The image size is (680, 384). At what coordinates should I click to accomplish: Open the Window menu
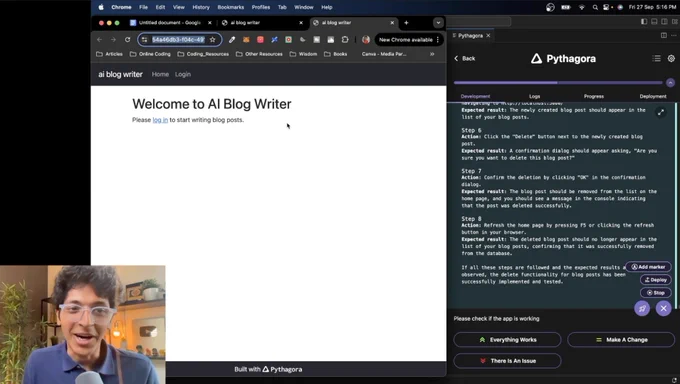pyautogui.click(x=304, y=7)
